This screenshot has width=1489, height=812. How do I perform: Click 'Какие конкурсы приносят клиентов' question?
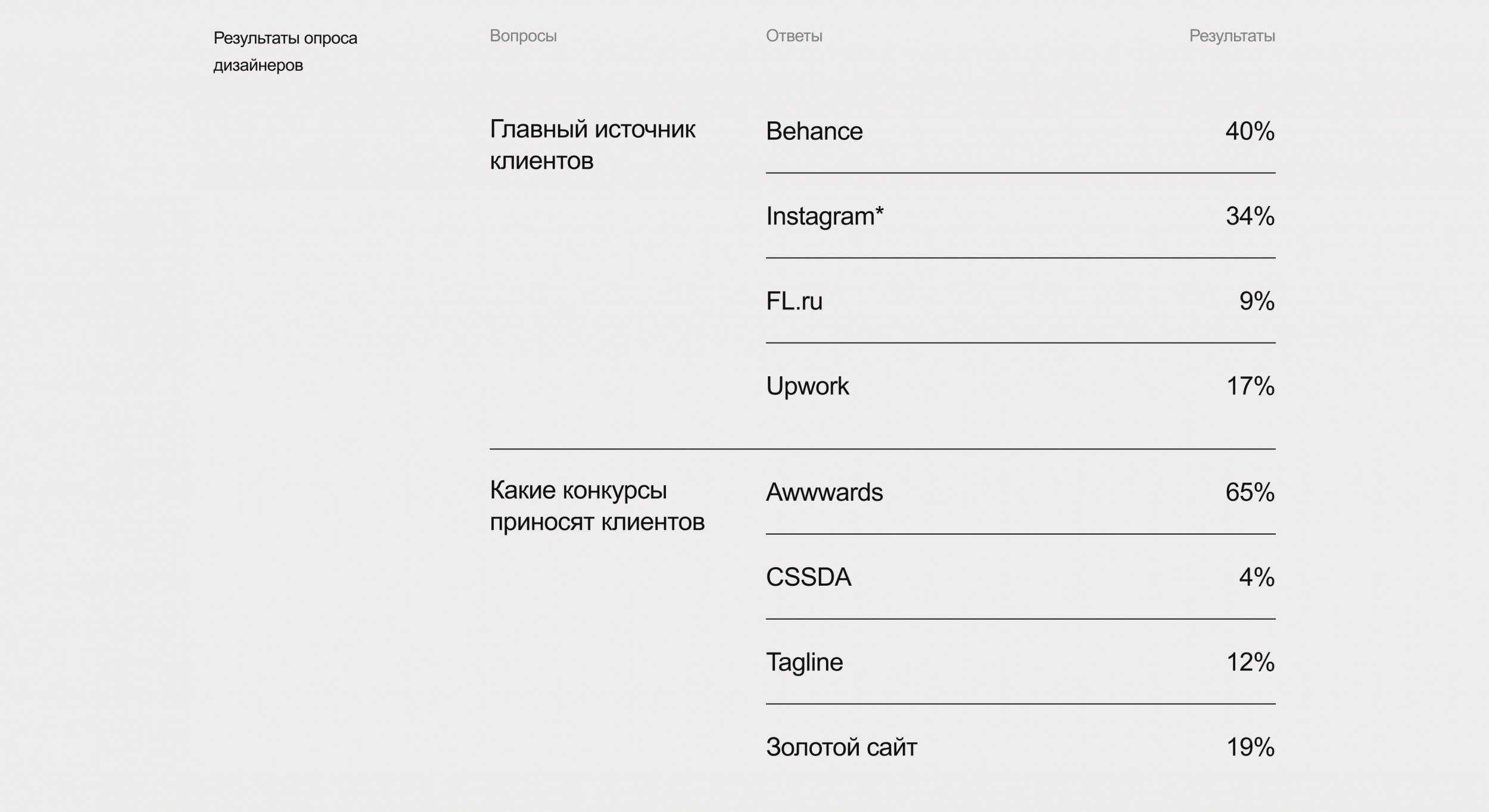pos(597,506)
